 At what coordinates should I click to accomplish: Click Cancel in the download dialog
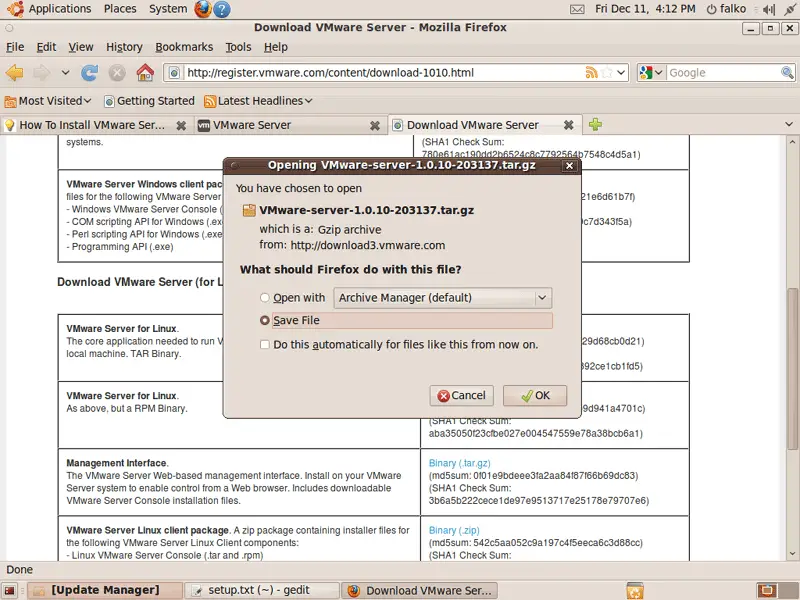[461, 395]
